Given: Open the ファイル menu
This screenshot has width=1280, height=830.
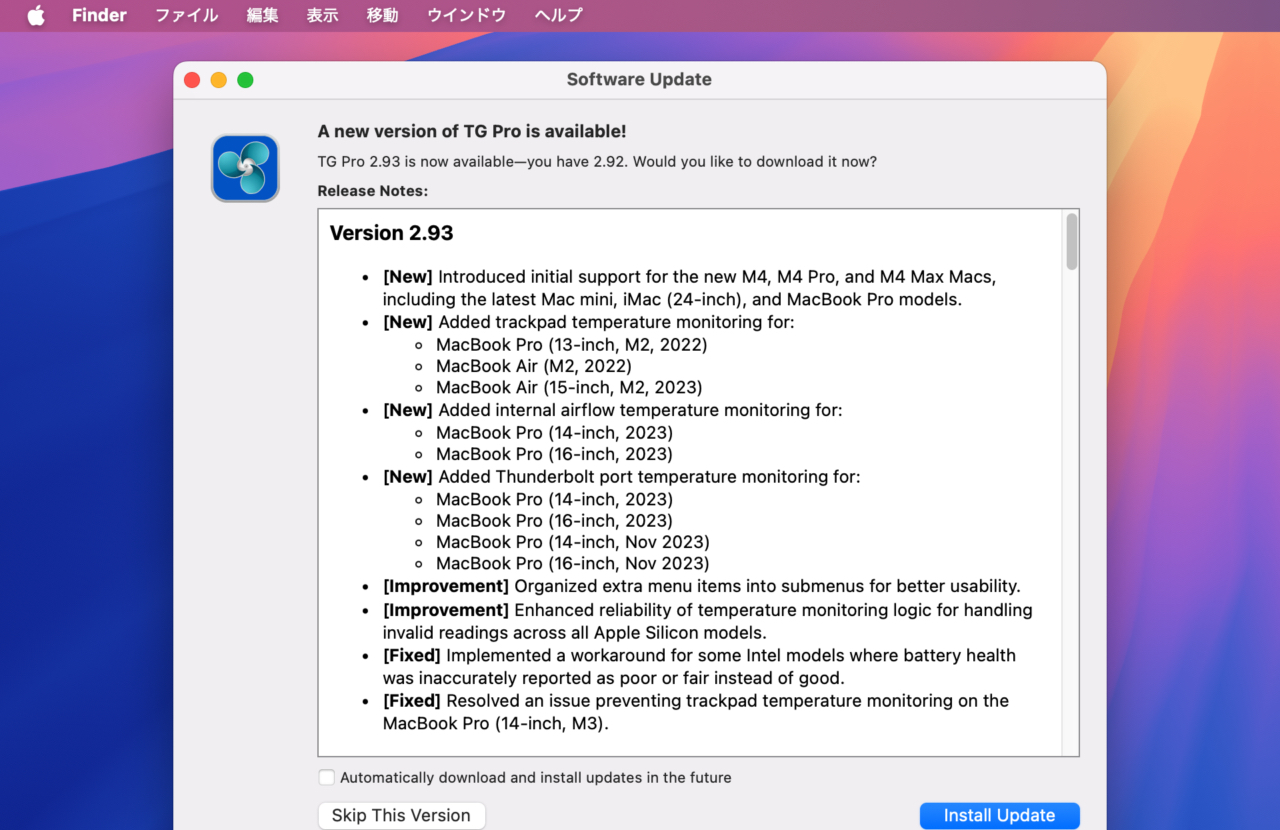Looking at the screenshot, I should [x=186, y=15].
